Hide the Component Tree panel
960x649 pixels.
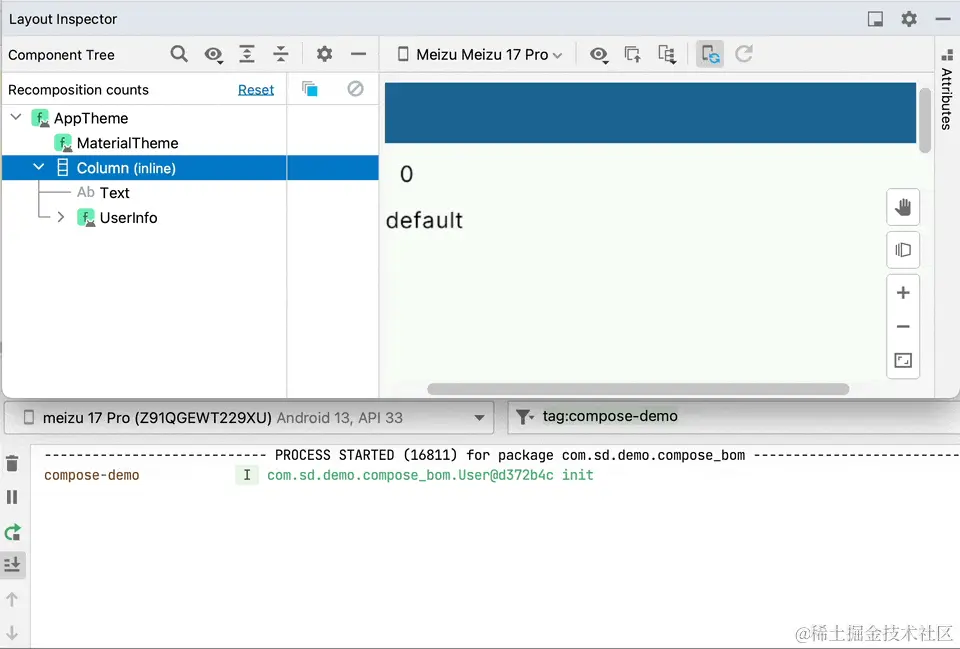click(358, 54)
